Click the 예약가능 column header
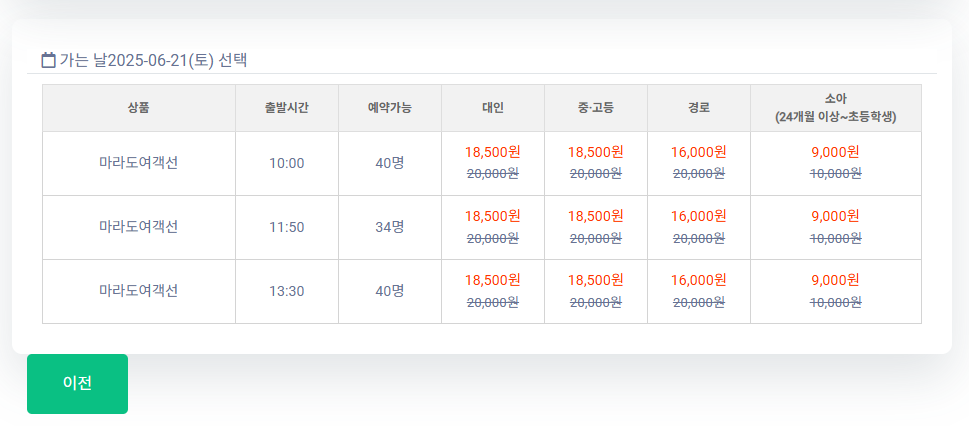Image resolution: width=969 pixels, height=426 pixels. (390, 108)
